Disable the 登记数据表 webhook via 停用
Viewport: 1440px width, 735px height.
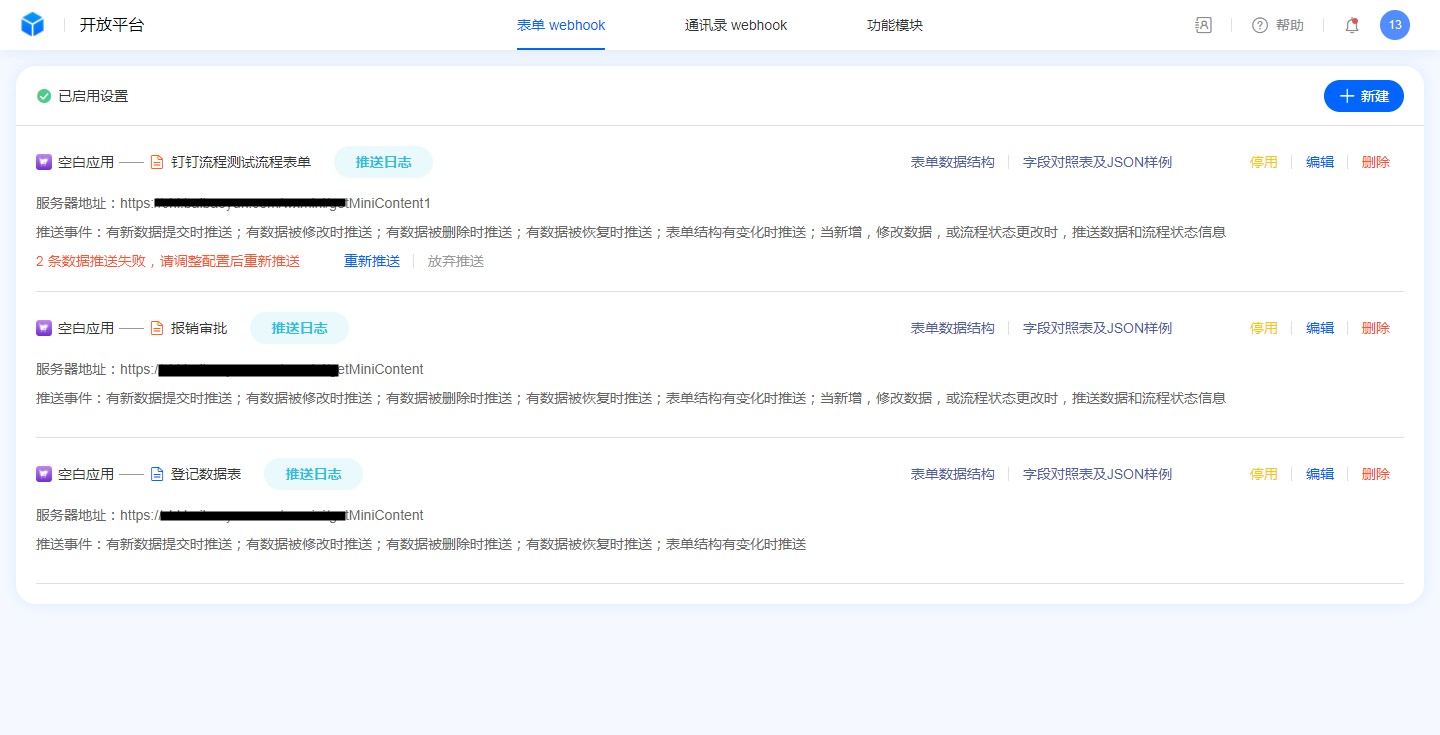click(x=1263, y=474)
